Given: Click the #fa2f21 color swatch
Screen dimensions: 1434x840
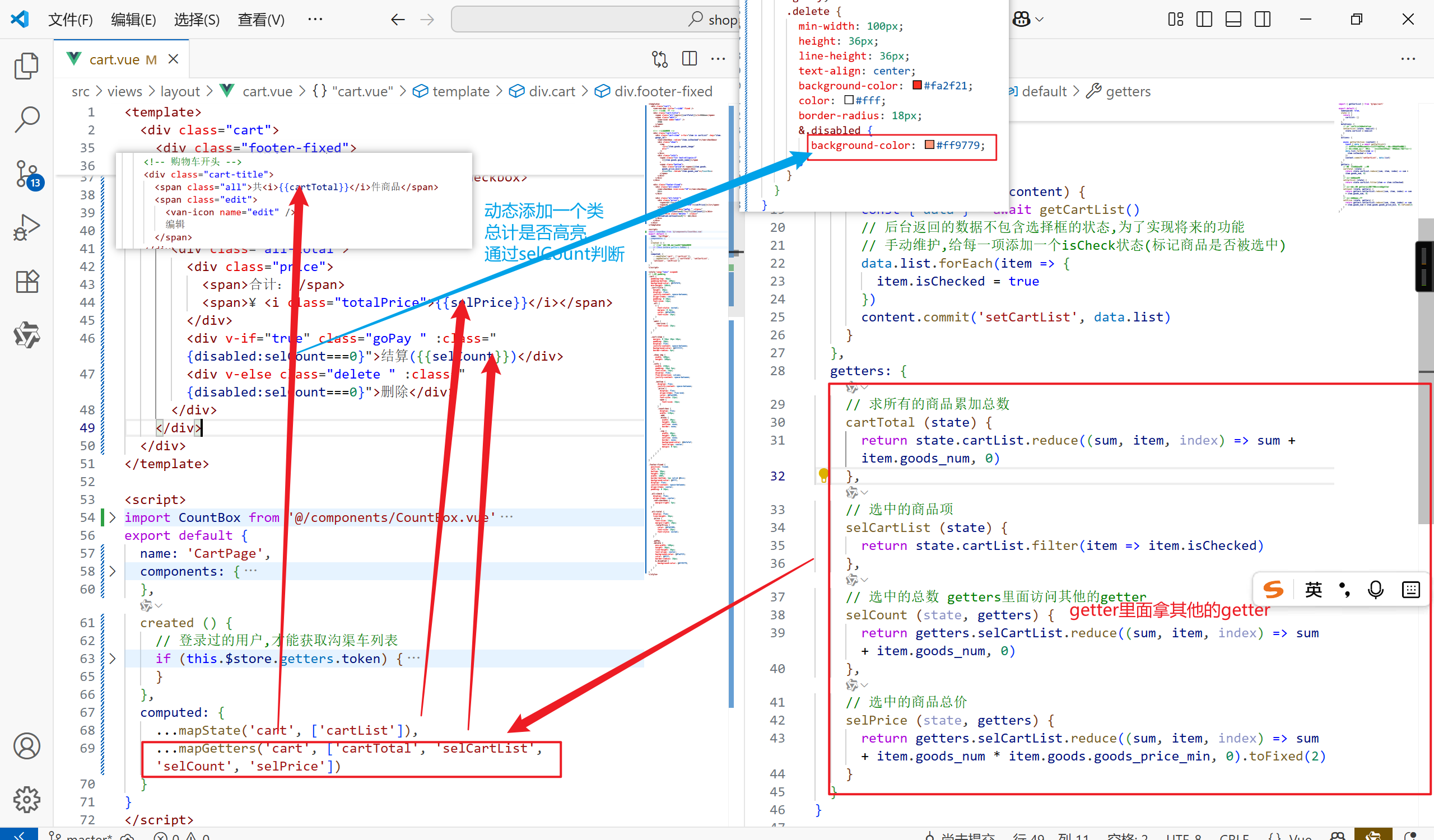Looking at the screenshot, I should (x=917, y=85).
